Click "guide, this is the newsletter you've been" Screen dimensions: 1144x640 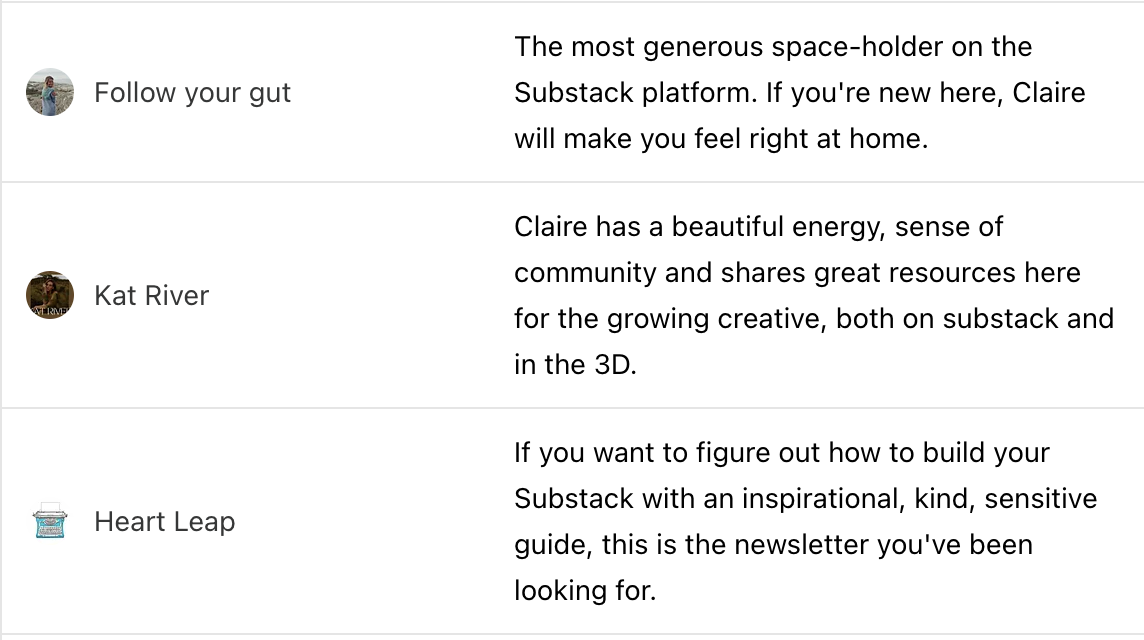tap(773, 545)
